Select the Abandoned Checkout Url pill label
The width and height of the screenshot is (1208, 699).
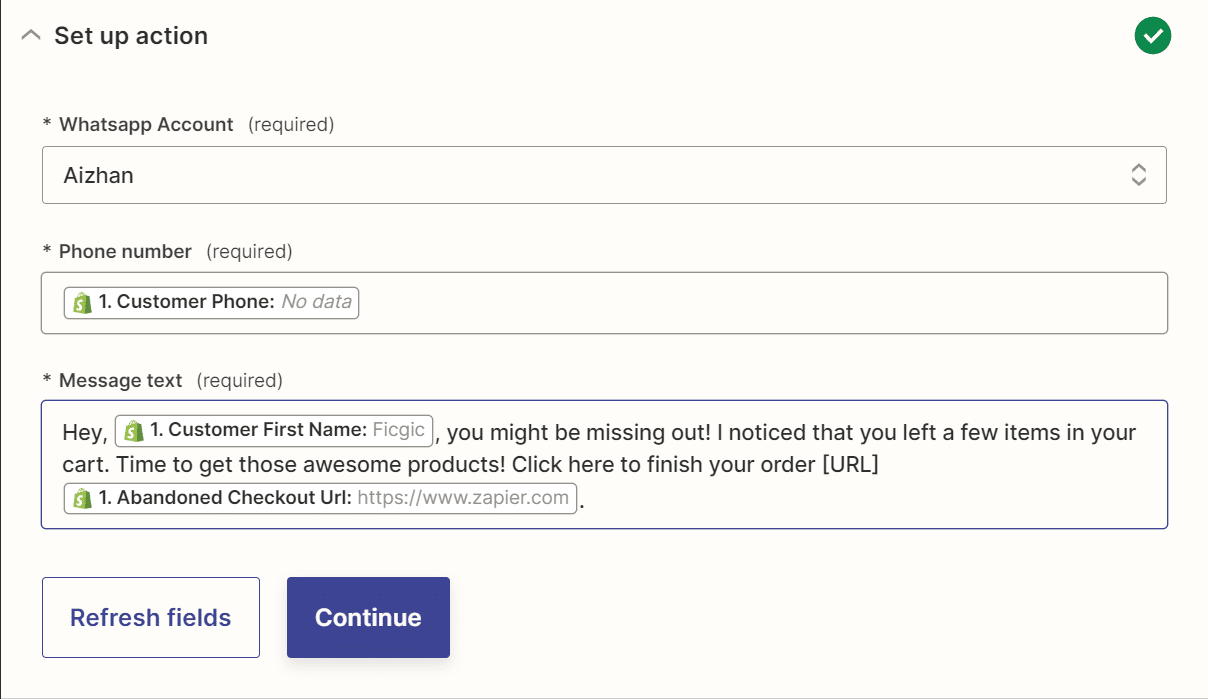click(x=225, y=498)
